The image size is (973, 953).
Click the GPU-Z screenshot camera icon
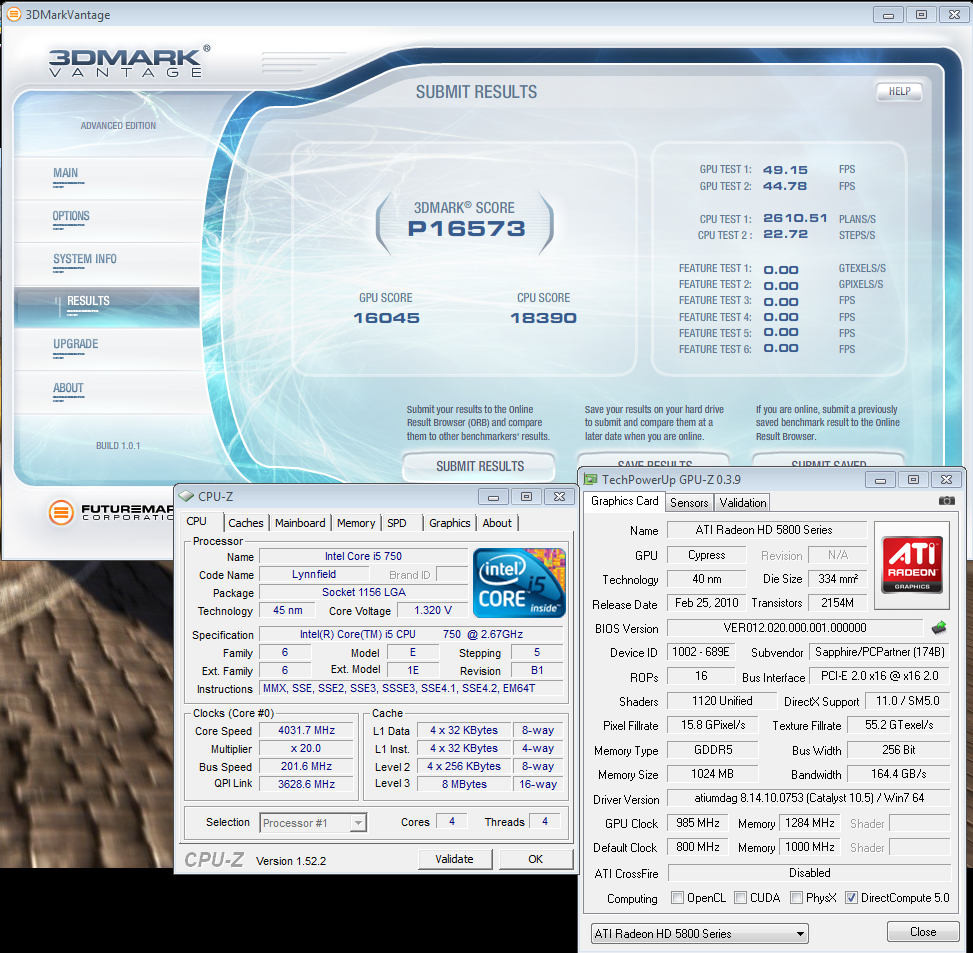click(x=947, y=500)
